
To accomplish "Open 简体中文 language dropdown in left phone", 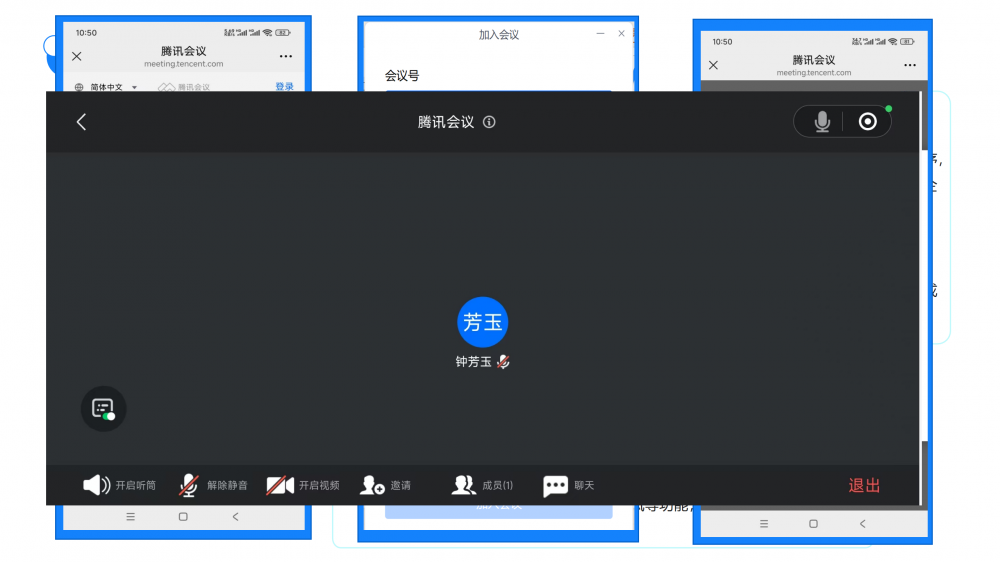I will [x=106, y=87].
